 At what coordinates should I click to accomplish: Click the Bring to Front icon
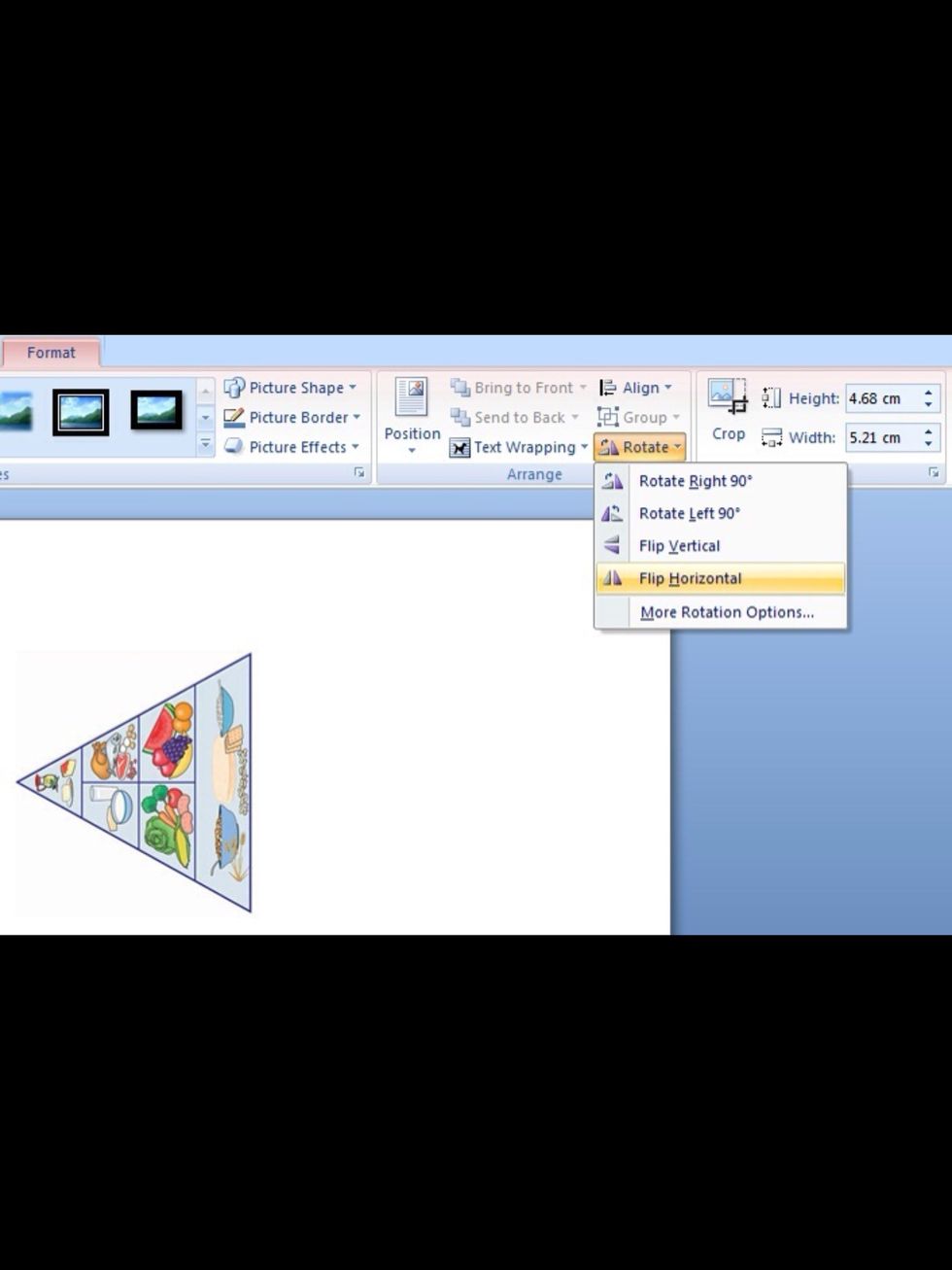(460, 388)
